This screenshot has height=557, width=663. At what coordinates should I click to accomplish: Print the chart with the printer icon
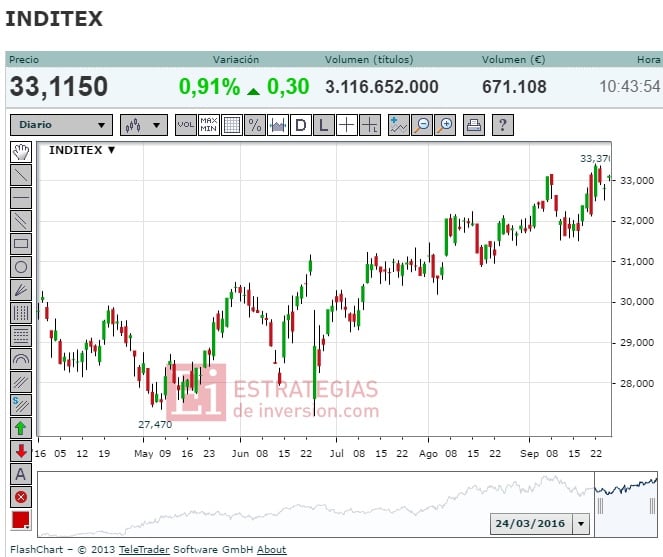coord(474,125)
